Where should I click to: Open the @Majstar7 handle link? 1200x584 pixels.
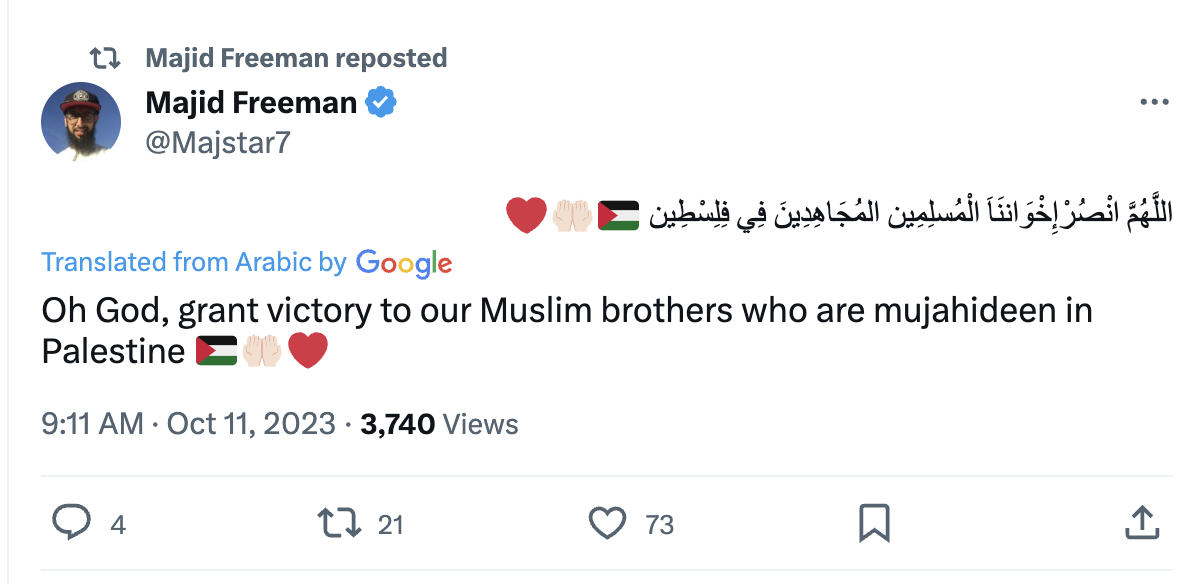pyautogui.click(x=217, y=142)
